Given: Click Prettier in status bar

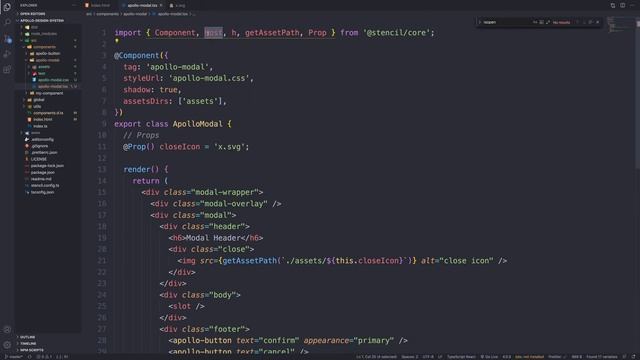Looking at the screenshot, I should (556, 357).
